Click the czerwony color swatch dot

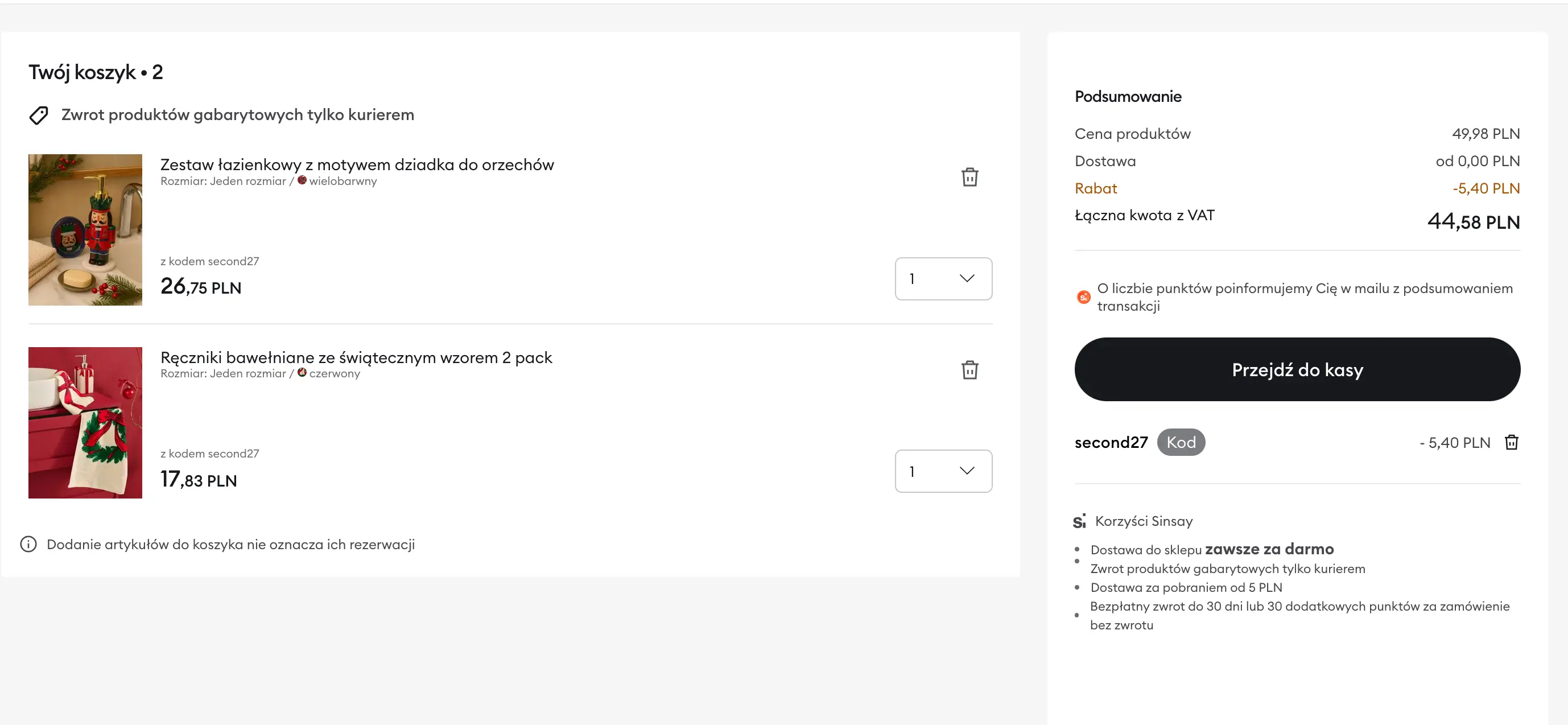pyautogui.click(x=302, y=373)
